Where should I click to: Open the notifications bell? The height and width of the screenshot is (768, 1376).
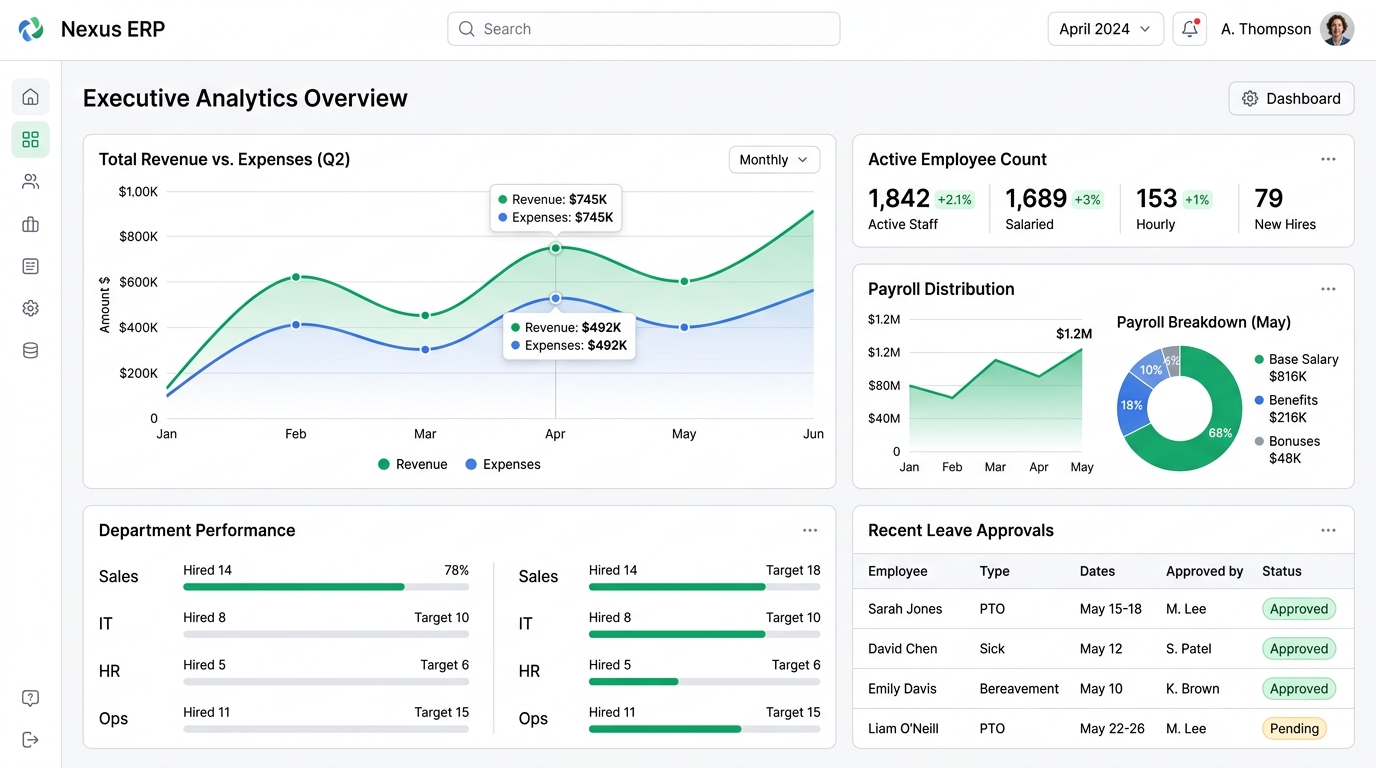(x=1190, y=29)
